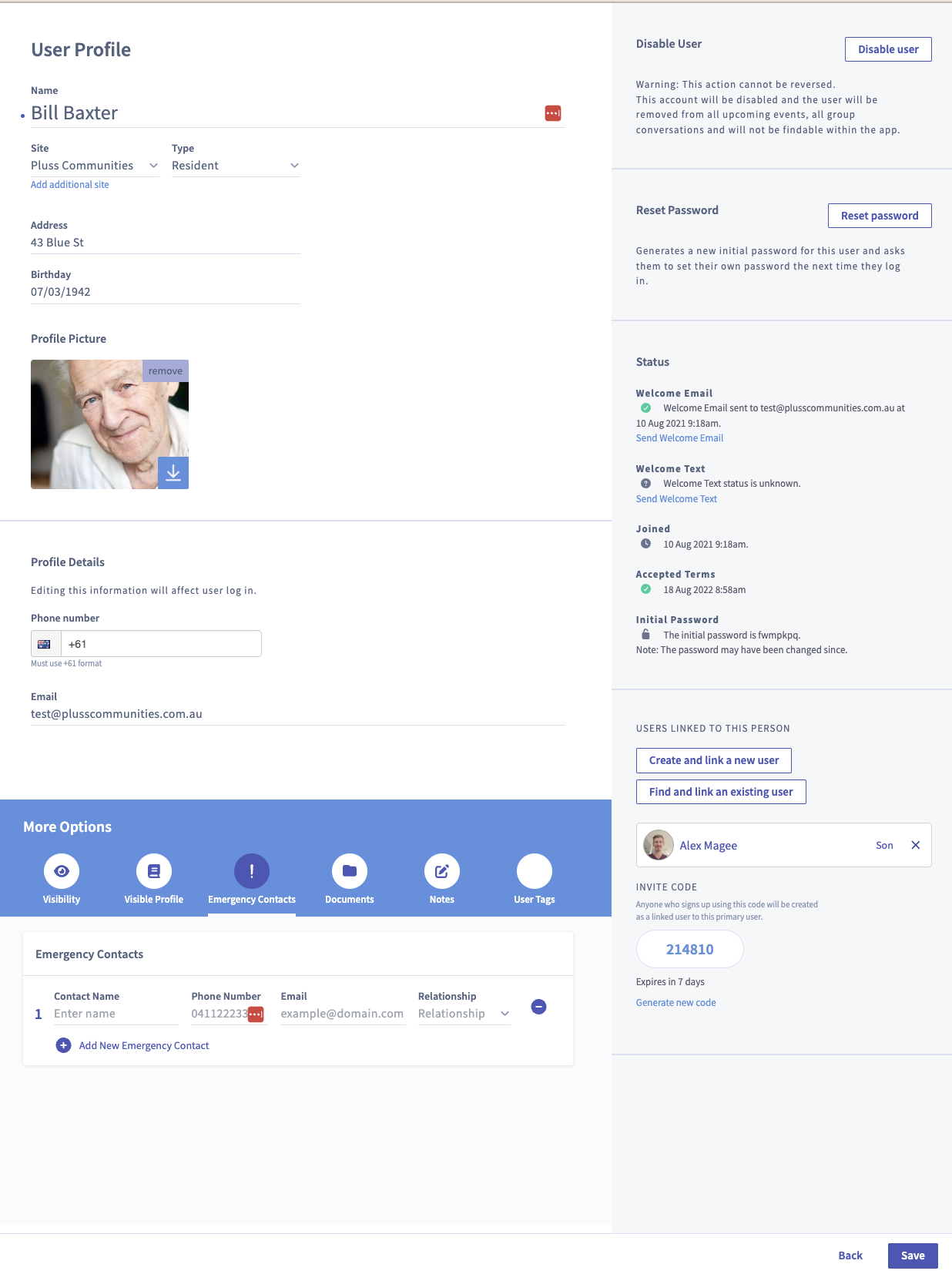Open the User Tags option
The image size is (952, 1274).
(x=535, y=871)
